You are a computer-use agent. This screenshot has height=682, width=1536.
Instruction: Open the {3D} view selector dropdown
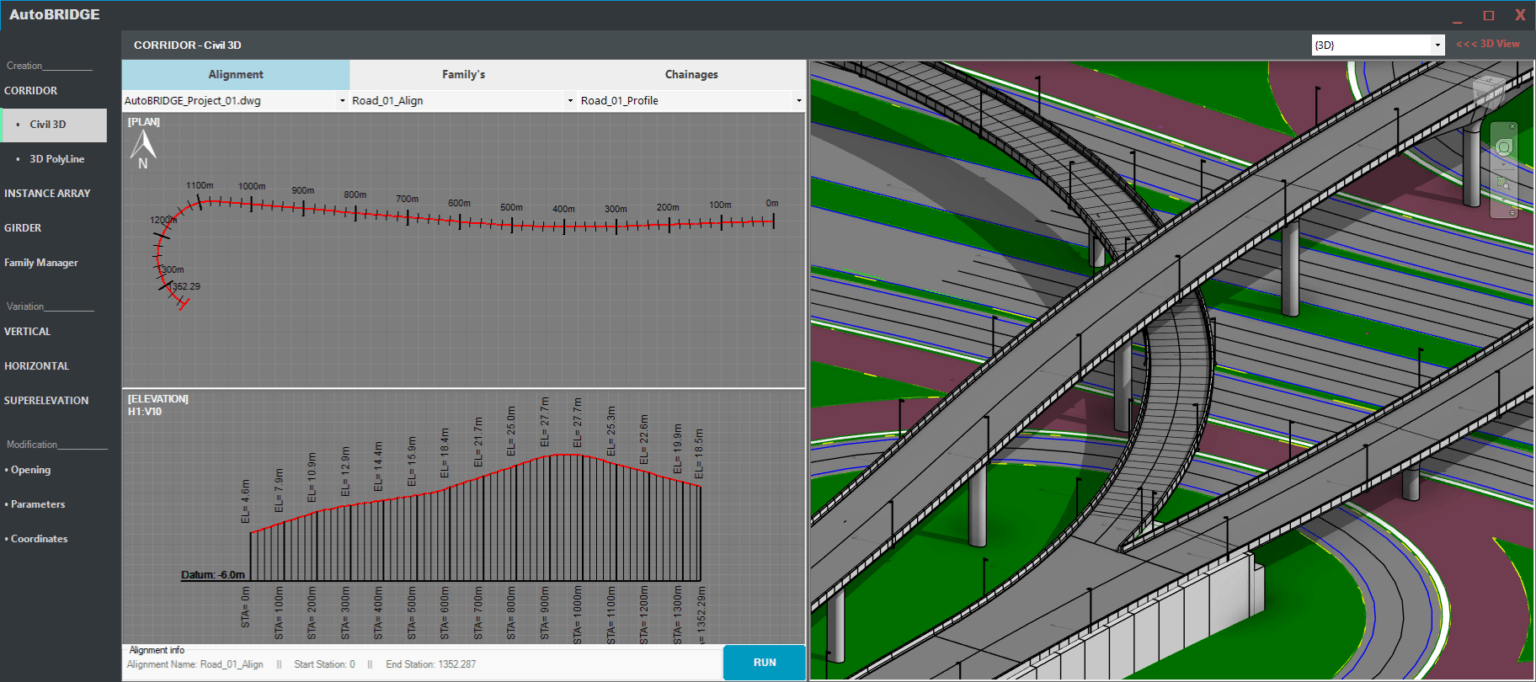1436,44
